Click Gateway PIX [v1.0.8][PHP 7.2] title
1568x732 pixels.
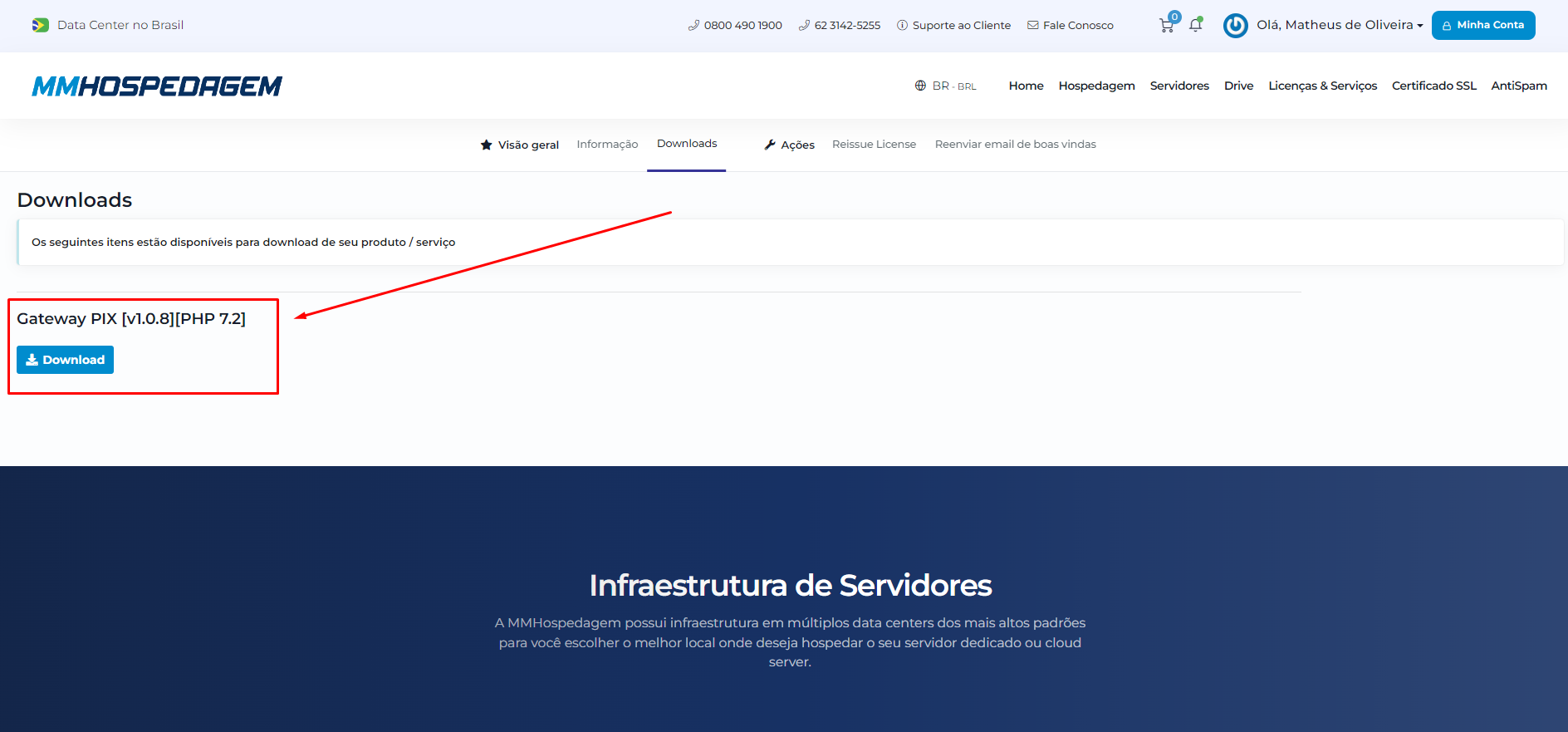131,319
